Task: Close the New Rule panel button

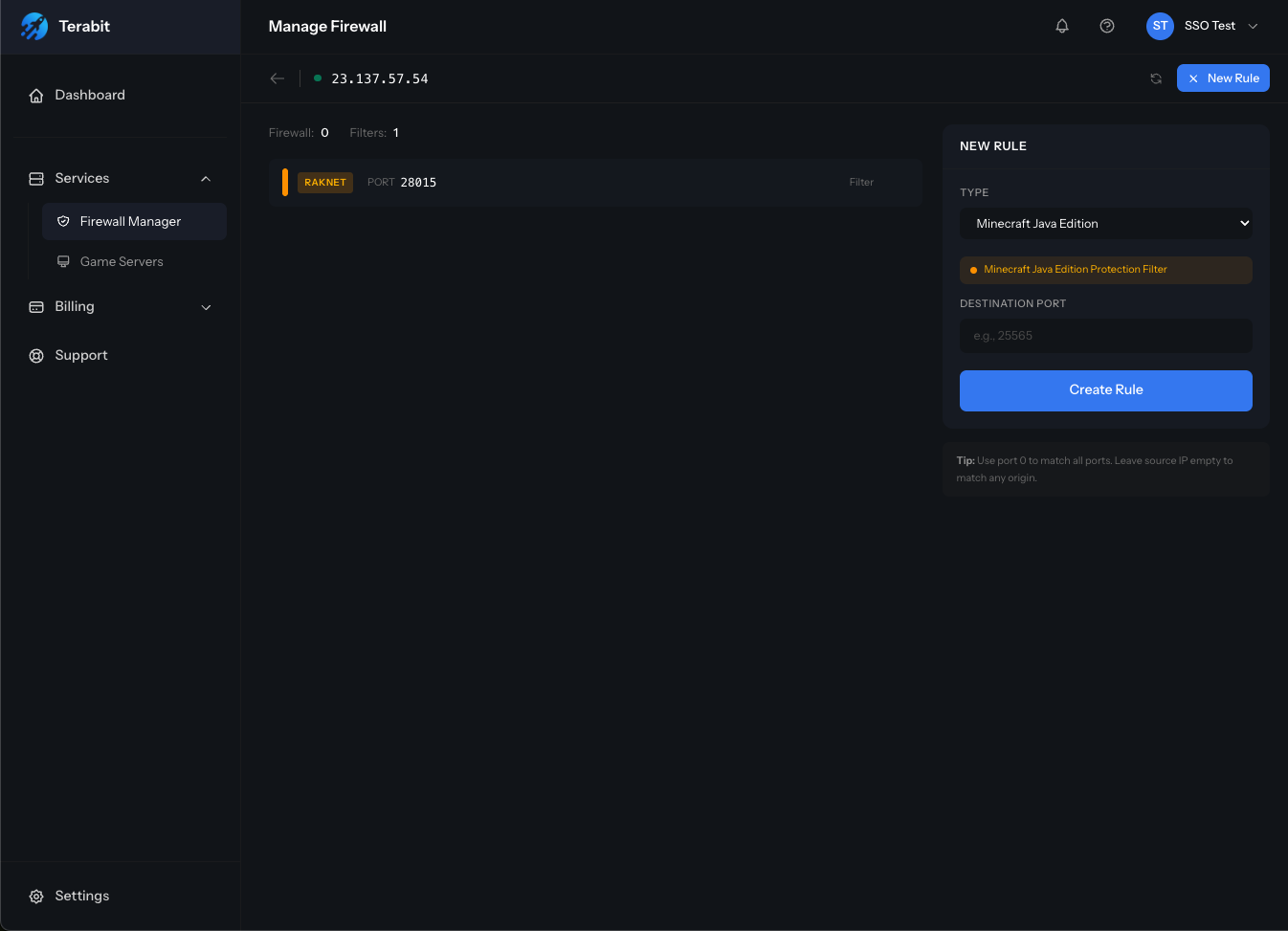Action: pyautogui.click(x=1222, y=78)
